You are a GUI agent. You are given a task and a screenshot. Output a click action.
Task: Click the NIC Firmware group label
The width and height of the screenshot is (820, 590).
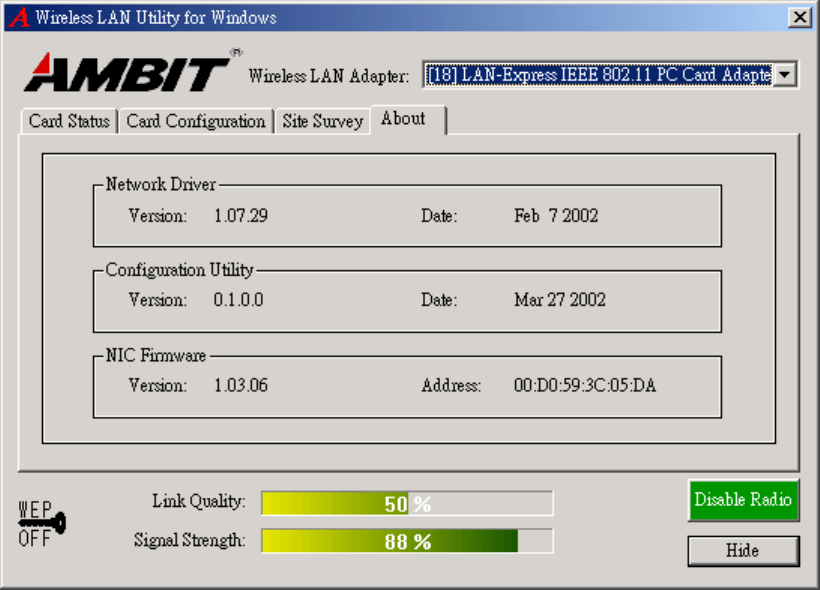156,356
